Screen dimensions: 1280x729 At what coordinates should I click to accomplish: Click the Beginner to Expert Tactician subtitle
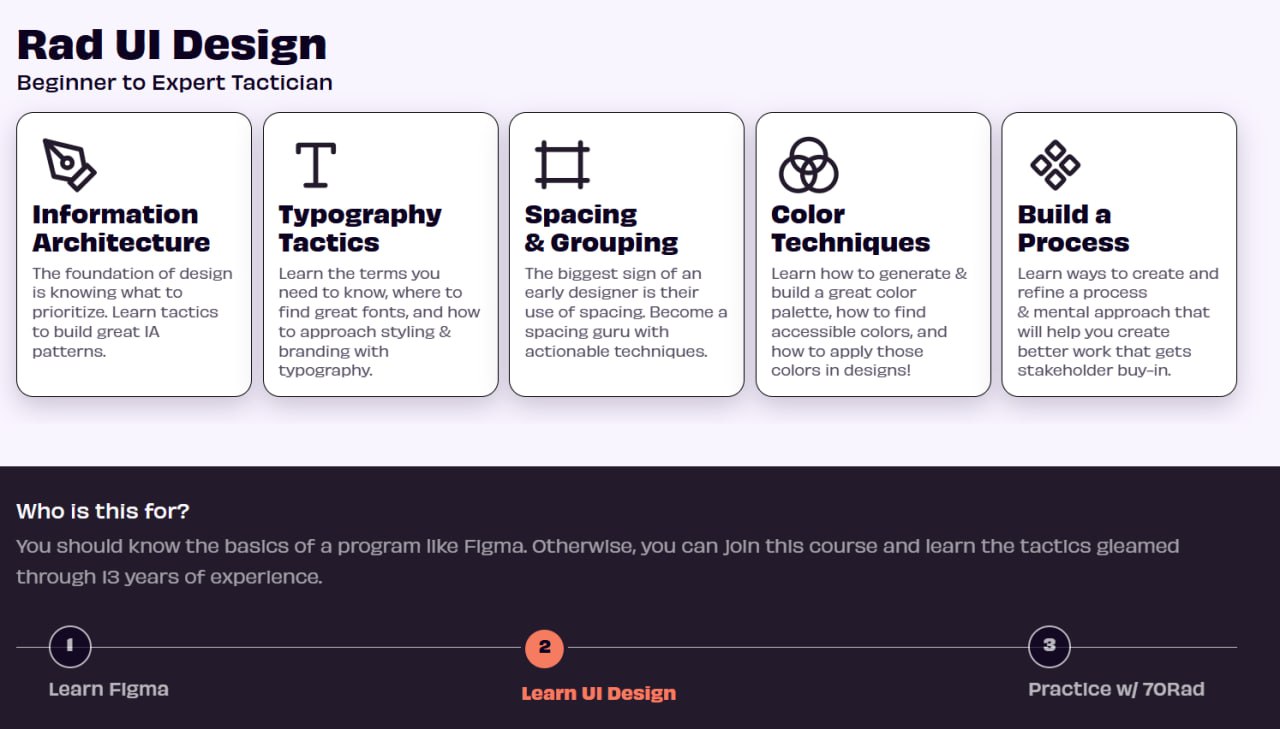[x=175, y=83]
